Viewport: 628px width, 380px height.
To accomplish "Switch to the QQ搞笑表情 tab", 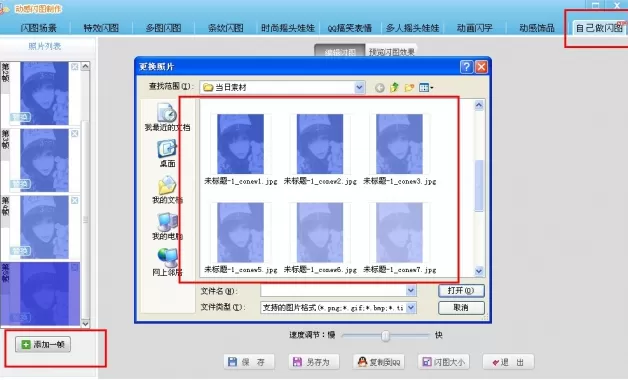I will click(x=350, y=28).
